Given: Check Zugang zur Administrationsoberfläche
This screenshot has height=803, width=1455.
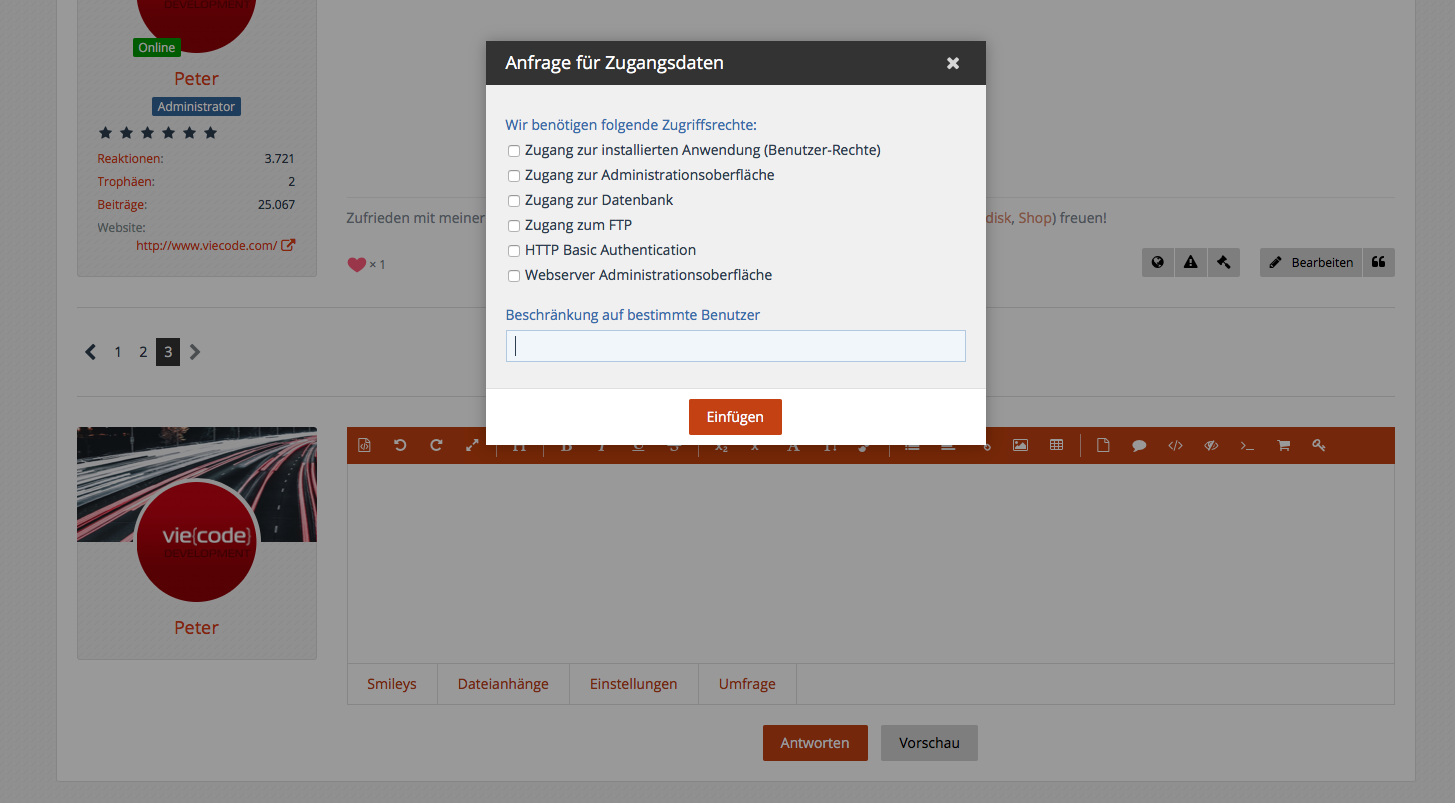Looking at the screenshot, I should point(514,176).
